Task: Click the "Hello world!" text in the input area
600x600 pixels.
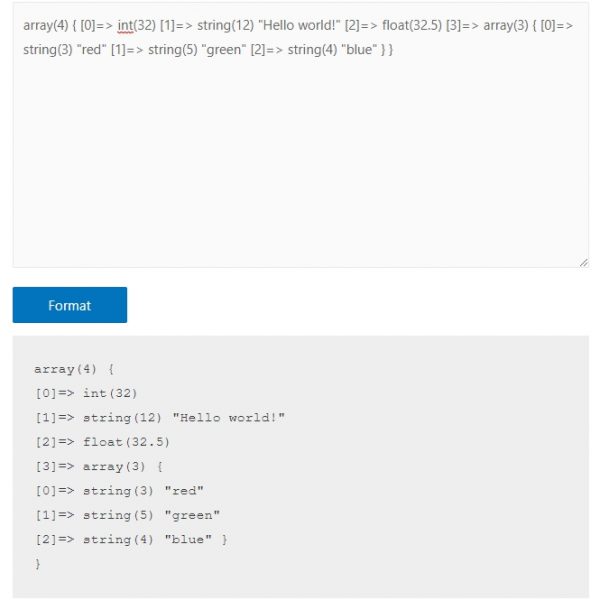Action: tap(299, 23)
